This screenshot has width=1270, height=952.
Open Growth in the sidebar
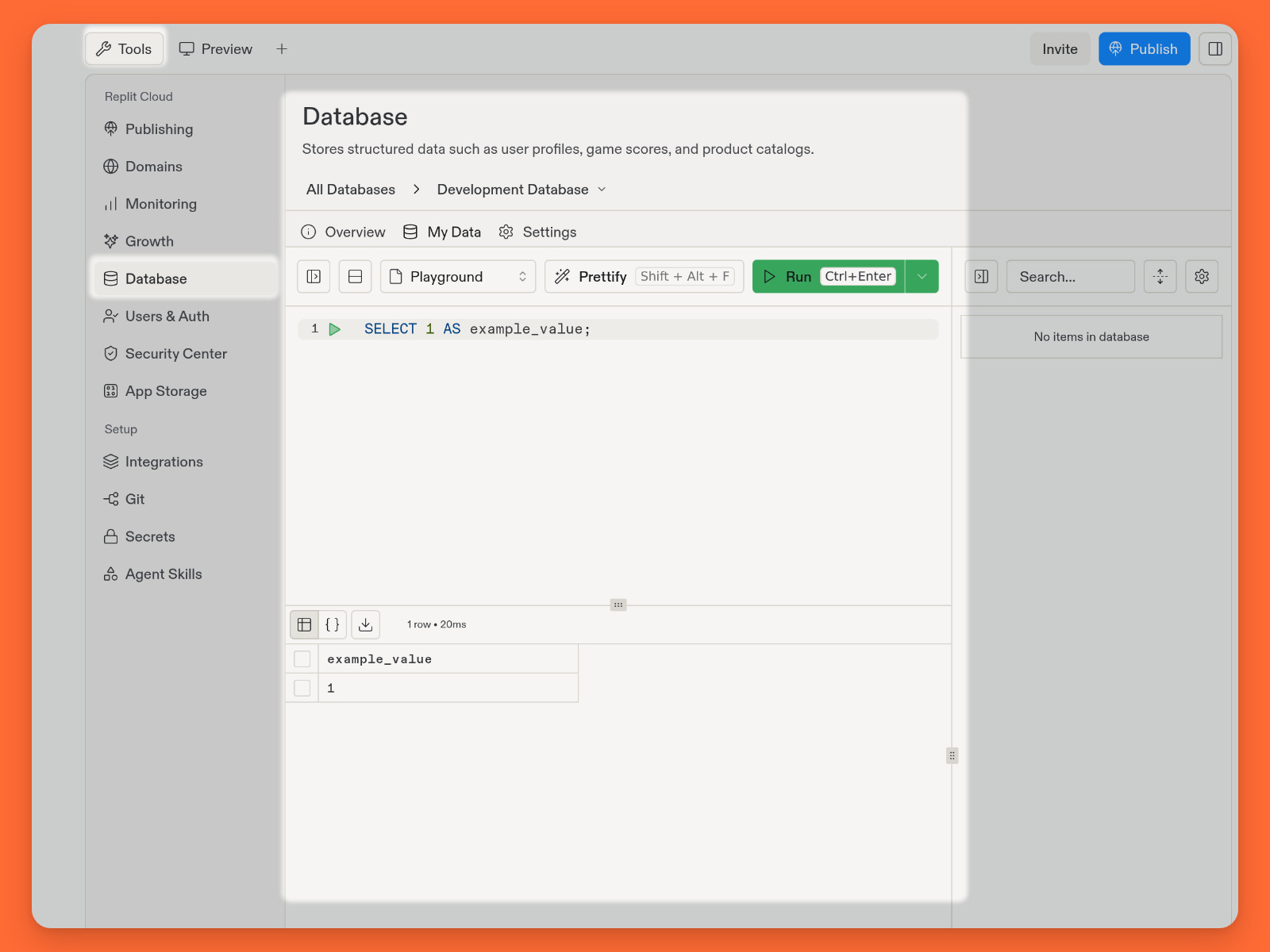pyautogui.click(x=184, y=241)
